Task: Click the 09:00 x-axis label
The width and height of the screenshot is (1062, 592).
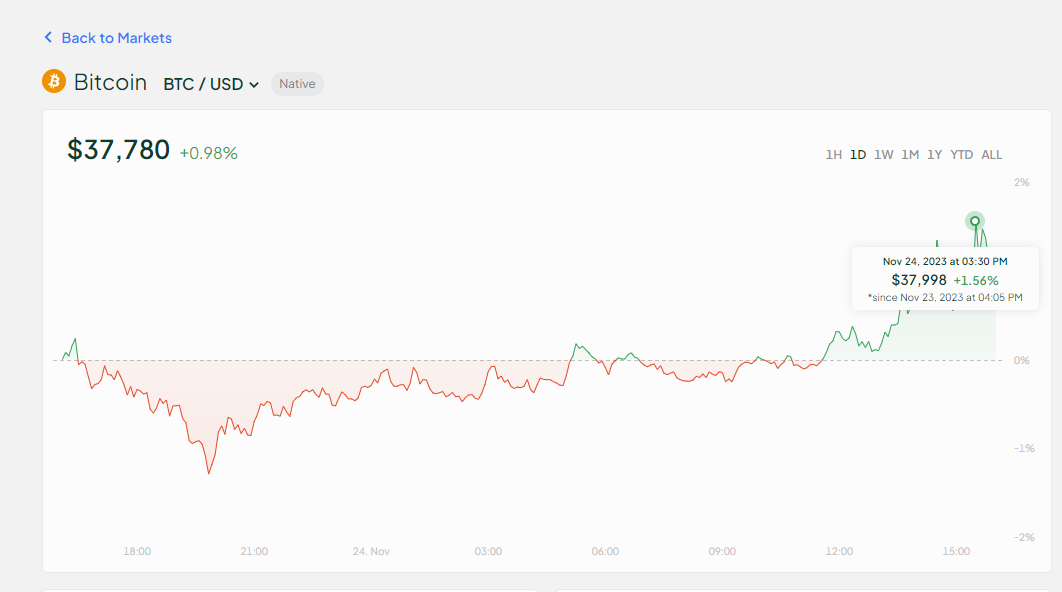Action: coord(722,551)
